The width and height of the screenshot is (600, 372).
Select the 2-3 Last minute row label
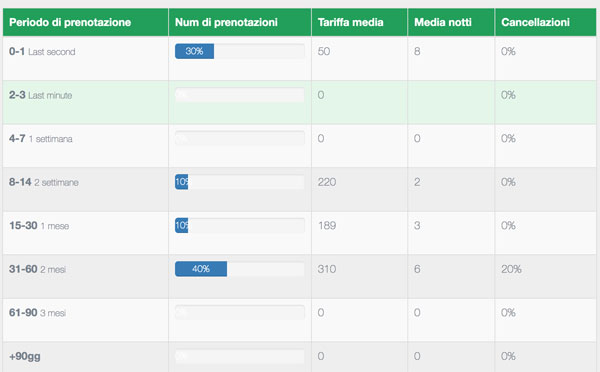41,95
